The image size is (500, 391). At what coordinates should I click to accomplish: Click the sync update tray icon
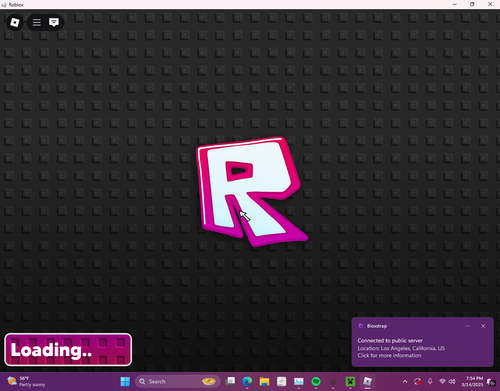pos(417,381)
